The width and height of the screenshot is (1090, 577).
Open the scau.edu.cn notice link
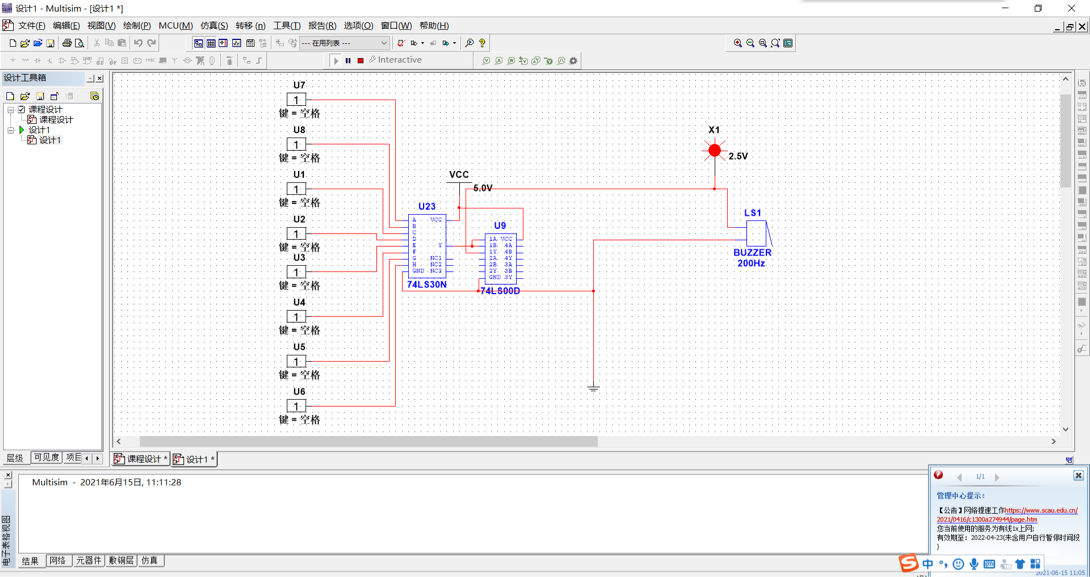(x=1009, y=514)
